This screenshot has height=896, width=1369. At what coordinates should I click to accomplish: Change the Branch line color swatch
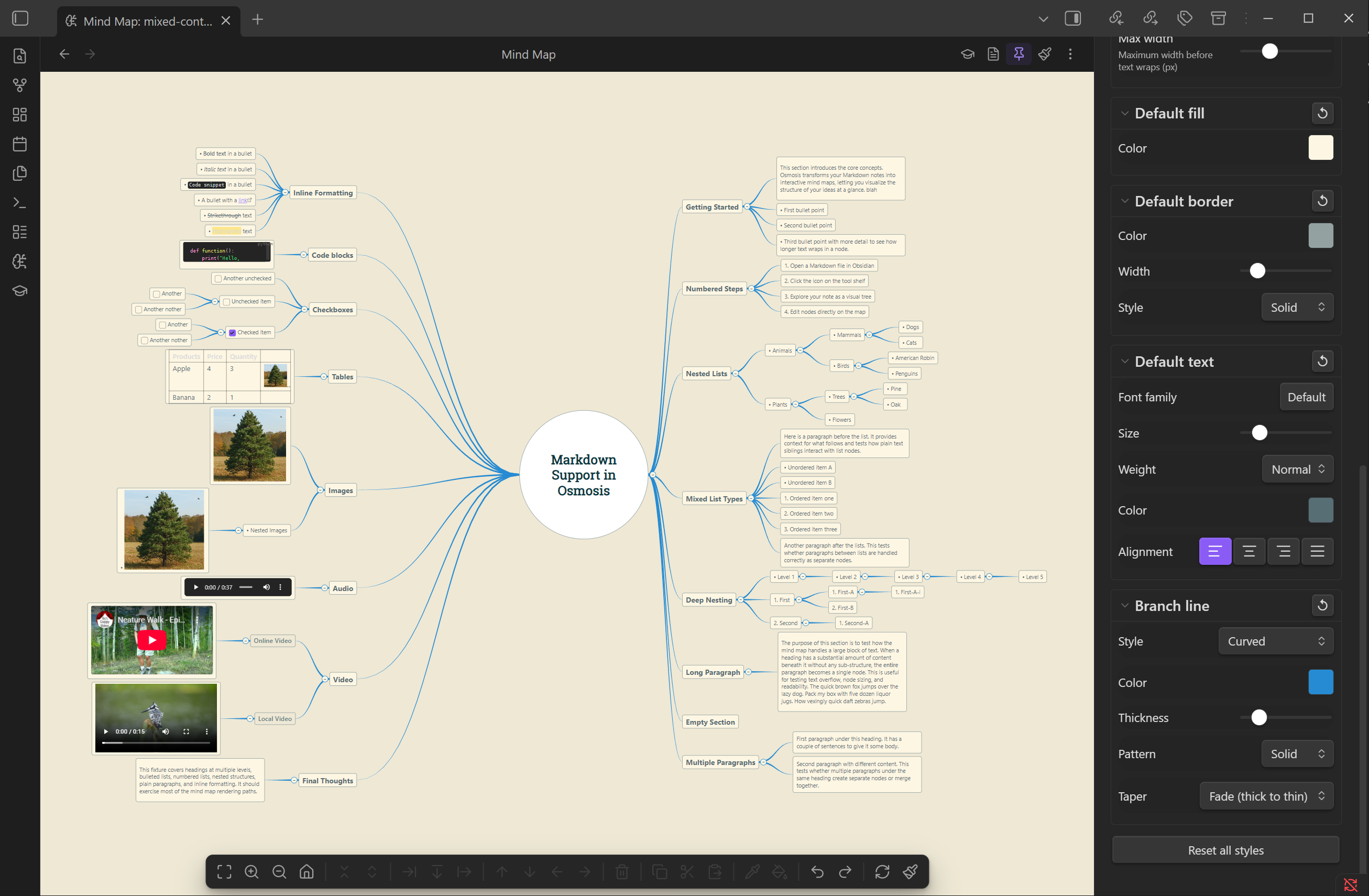coord(1321,682)
